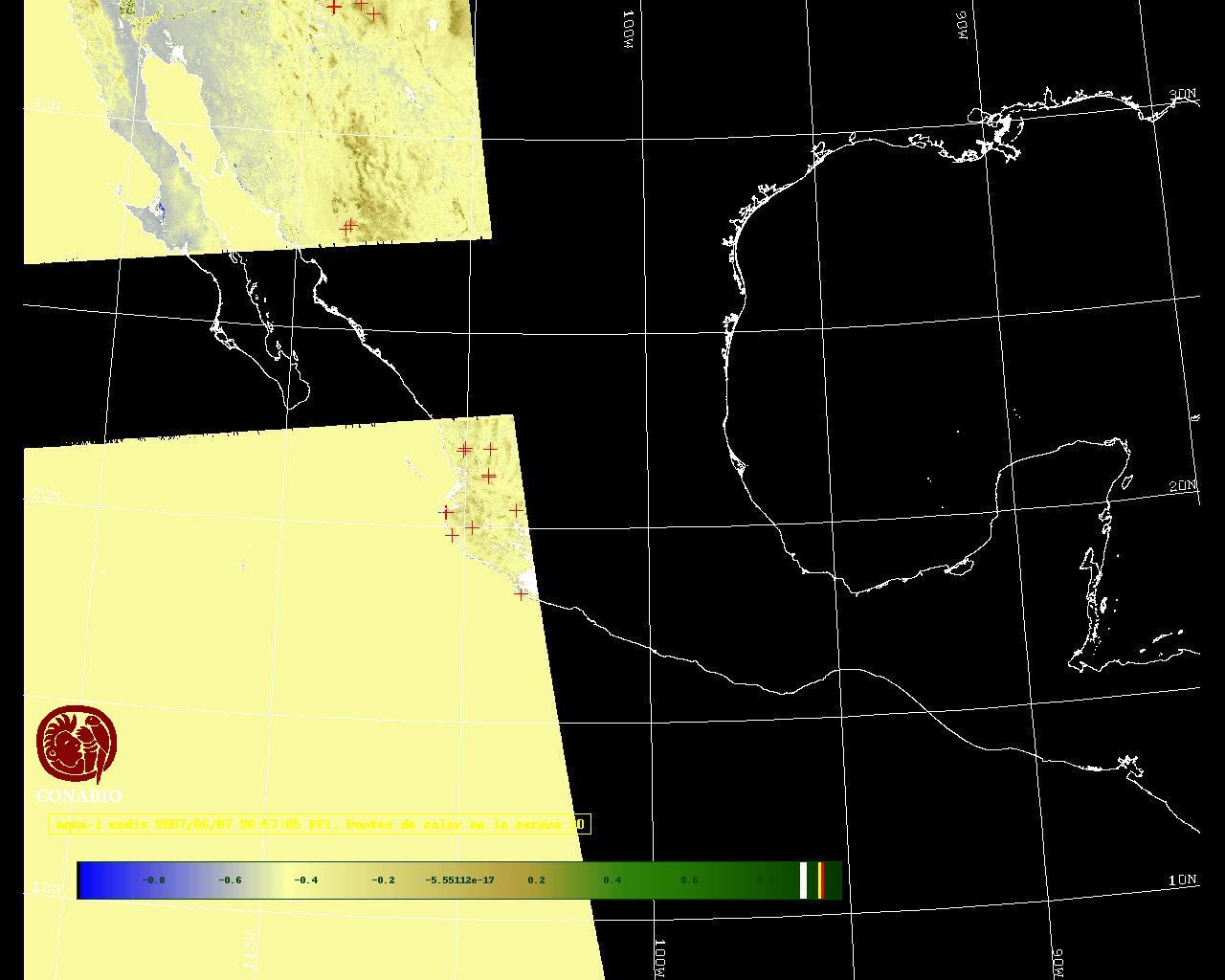Click the CONABIO text under the logo
The height and width of the screenshot is (980, 1225).
(x=78, y=796)
